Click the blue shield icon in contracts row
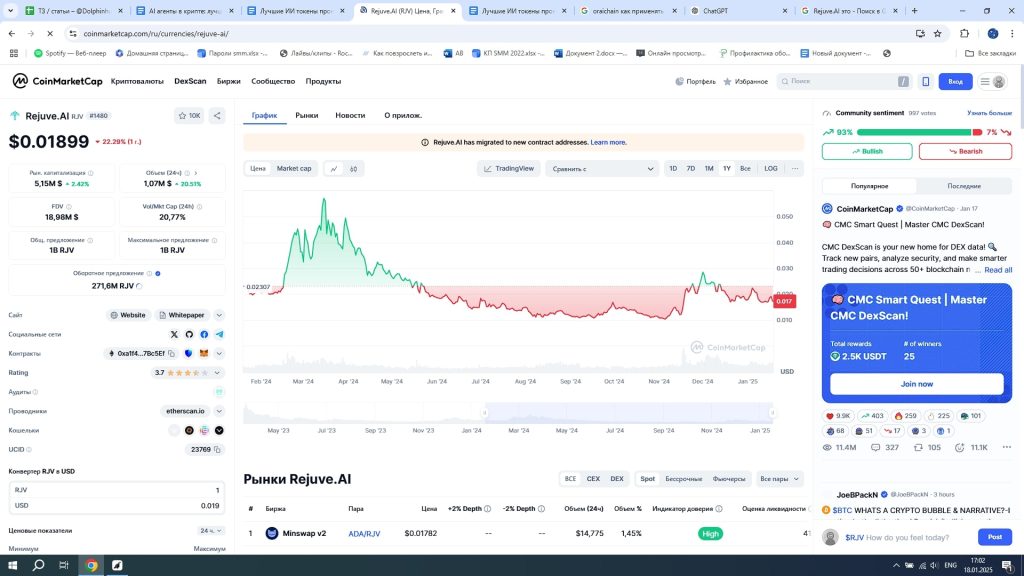 coord(188,353)
